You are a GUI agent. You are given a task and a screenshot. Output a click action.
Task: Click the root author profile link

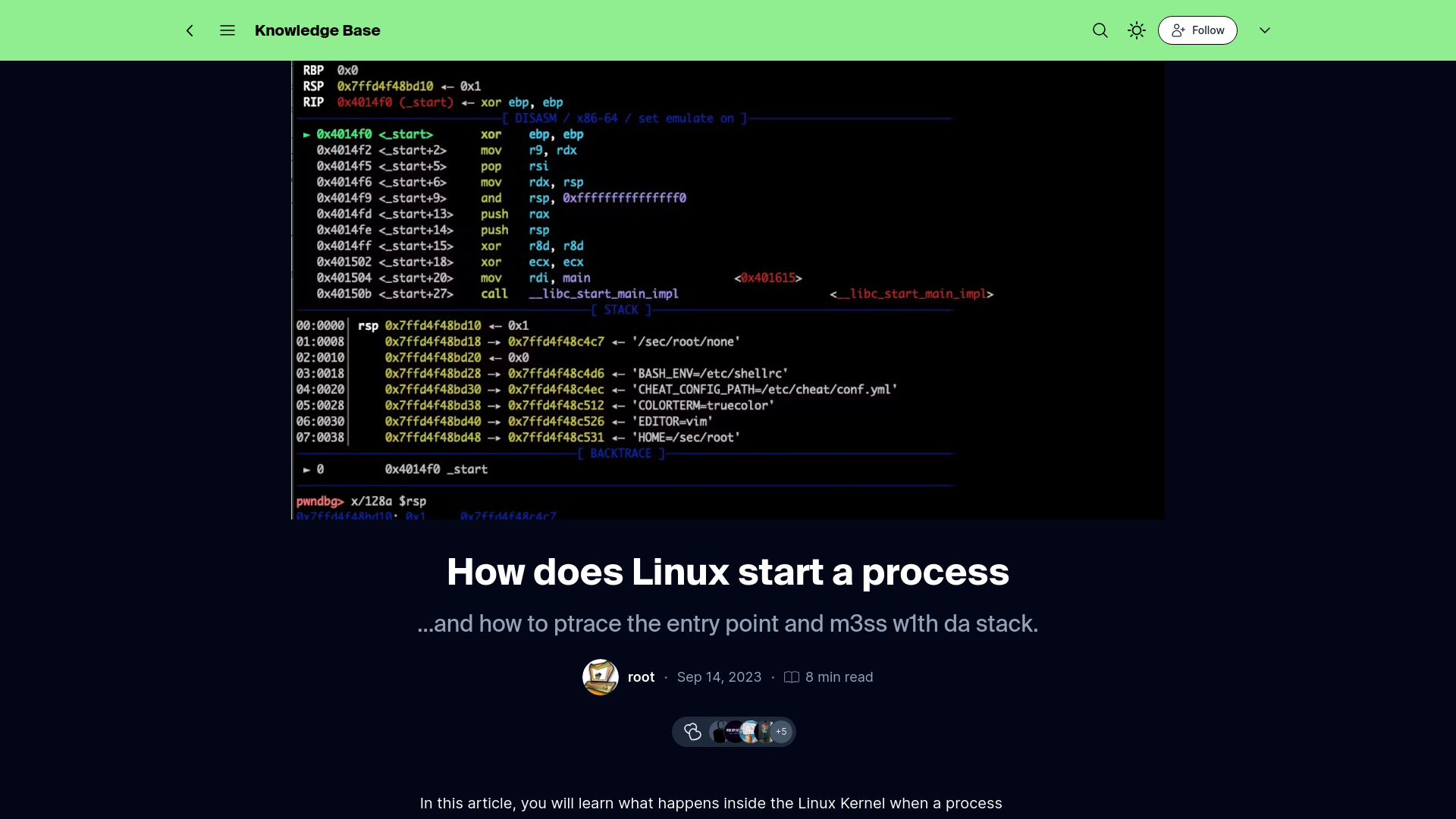click(642, 677)
